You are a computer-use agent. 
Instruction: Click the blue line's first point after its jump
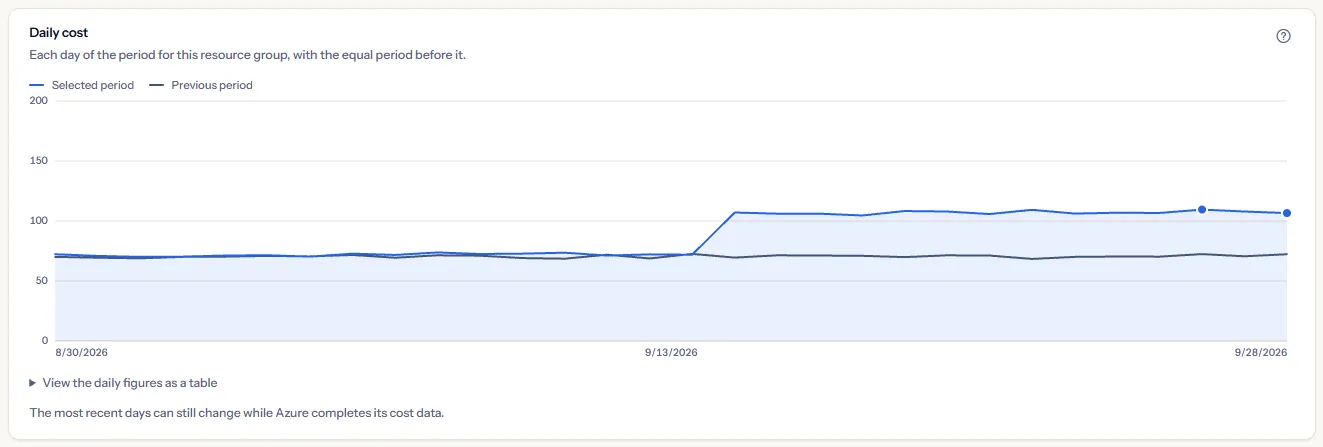(735, 212)
